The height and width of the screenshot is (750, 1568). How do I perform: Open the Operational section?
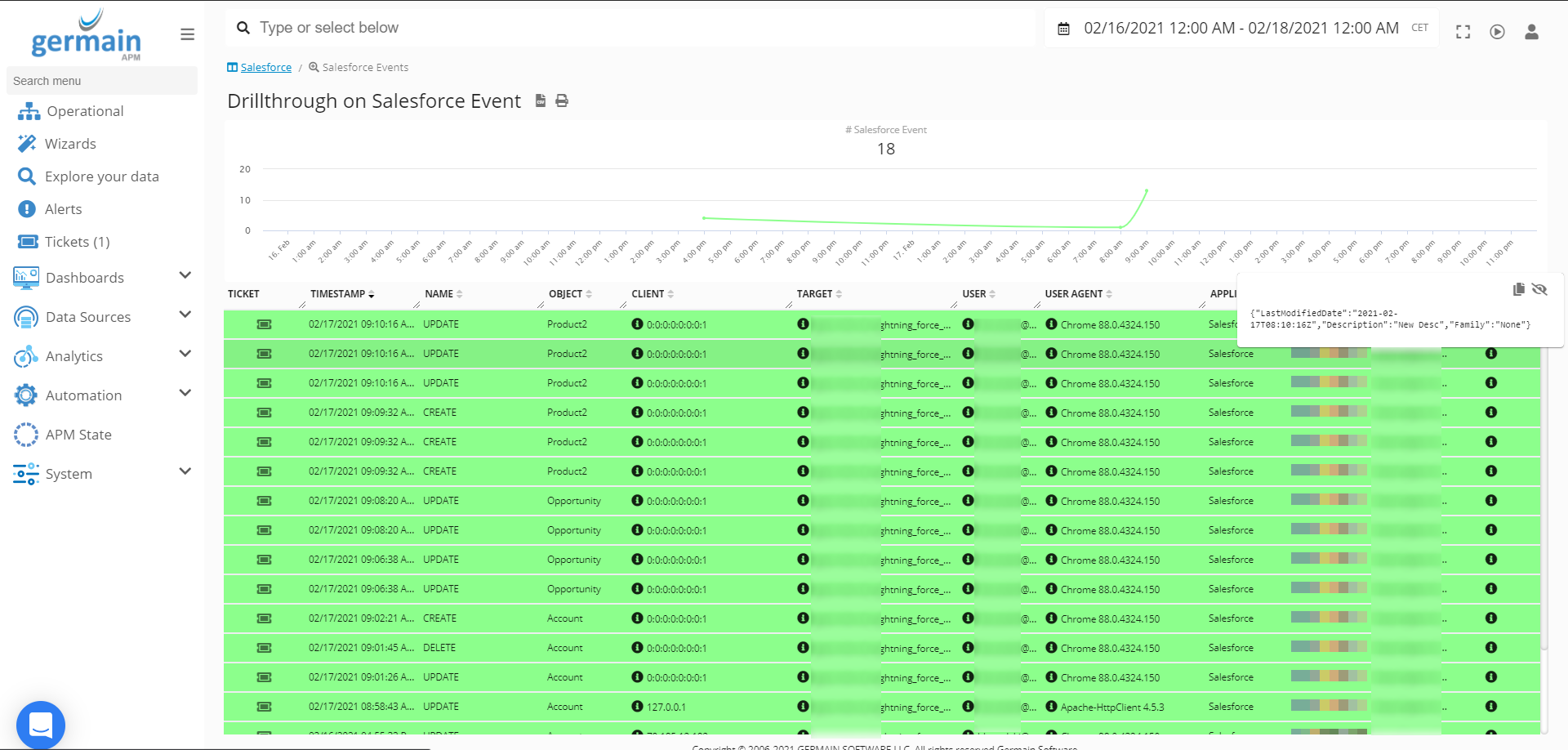84,110
